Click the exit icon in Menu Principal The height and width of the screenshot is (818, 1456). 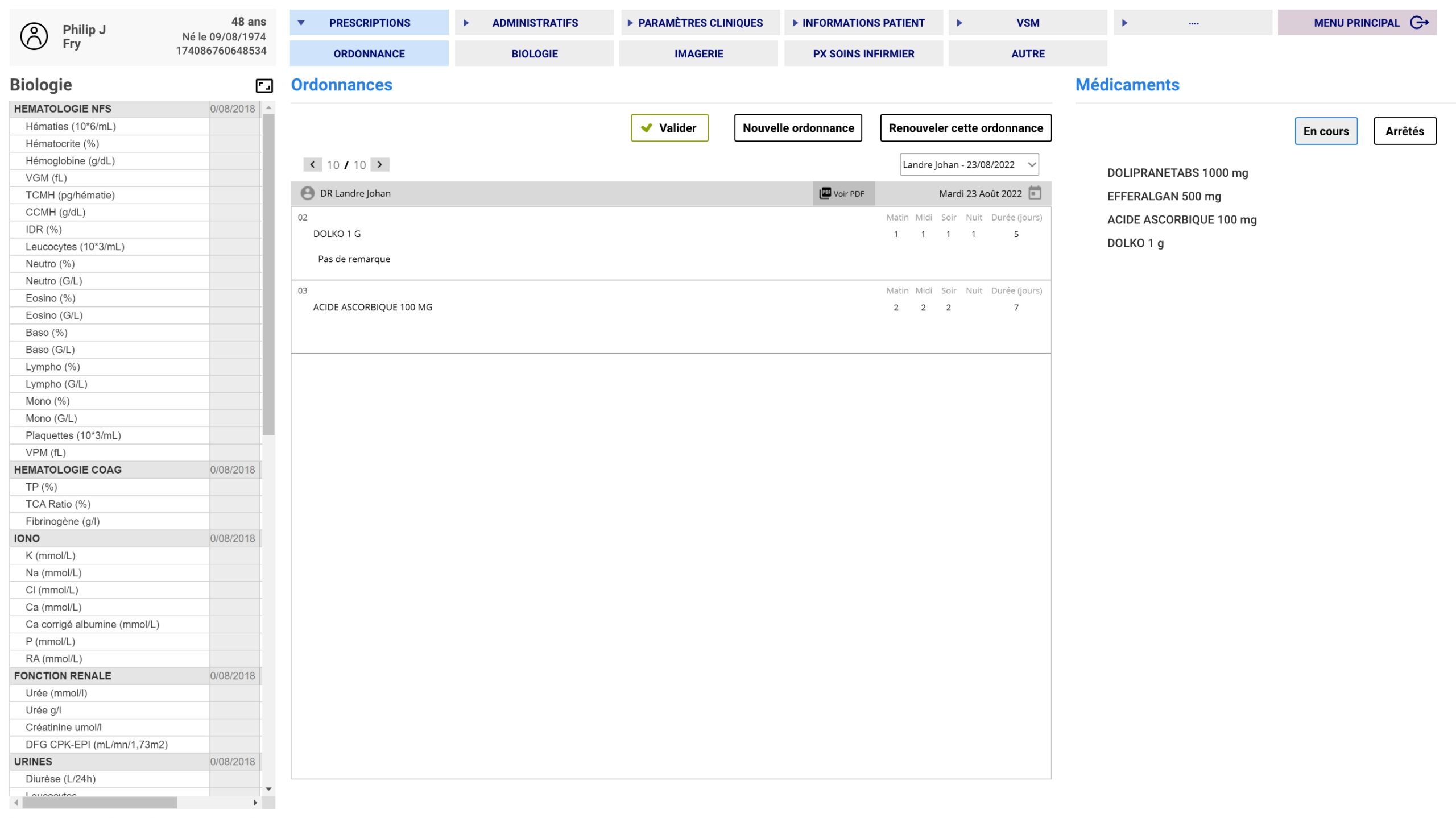[x=1419, y=23]
